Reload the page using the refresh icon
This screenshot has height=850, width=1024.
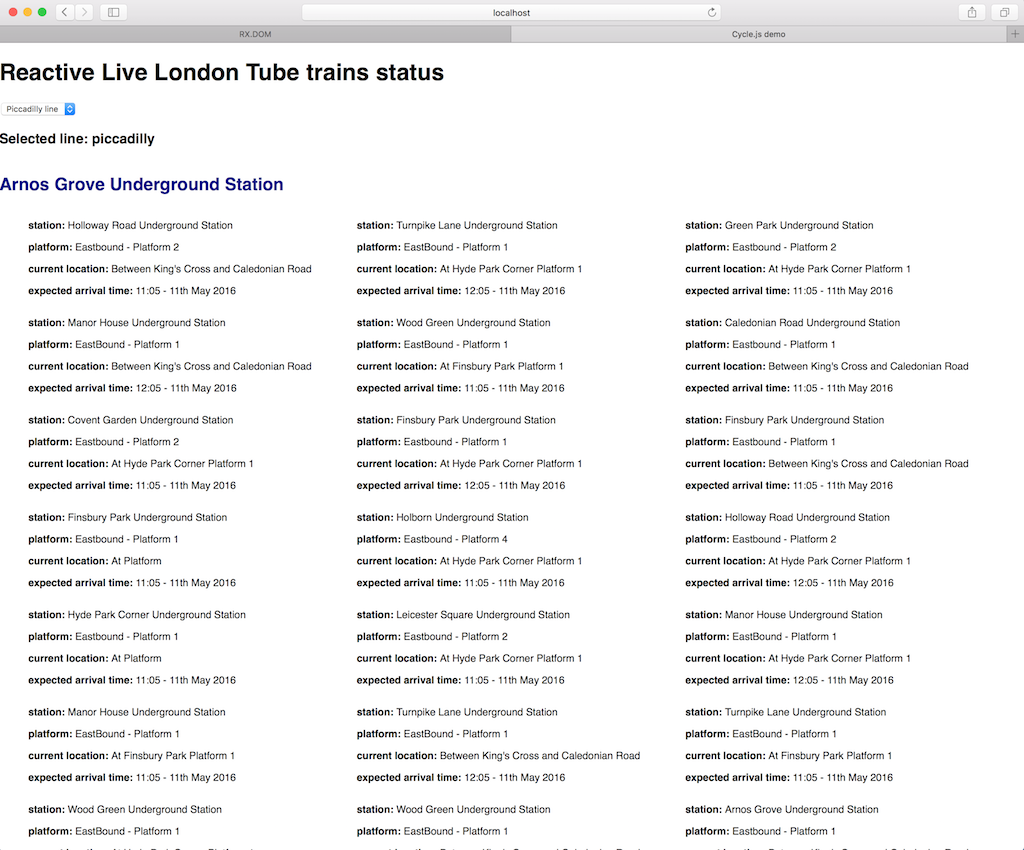712,12
